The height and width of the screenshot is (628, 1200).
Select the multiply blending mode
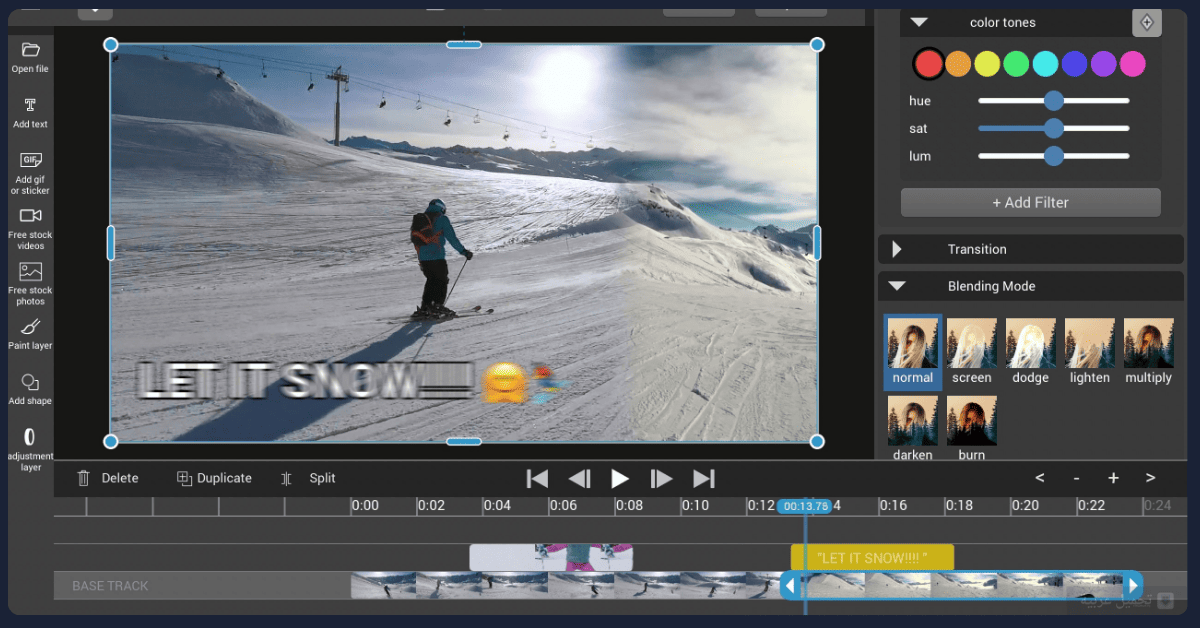1148,352
